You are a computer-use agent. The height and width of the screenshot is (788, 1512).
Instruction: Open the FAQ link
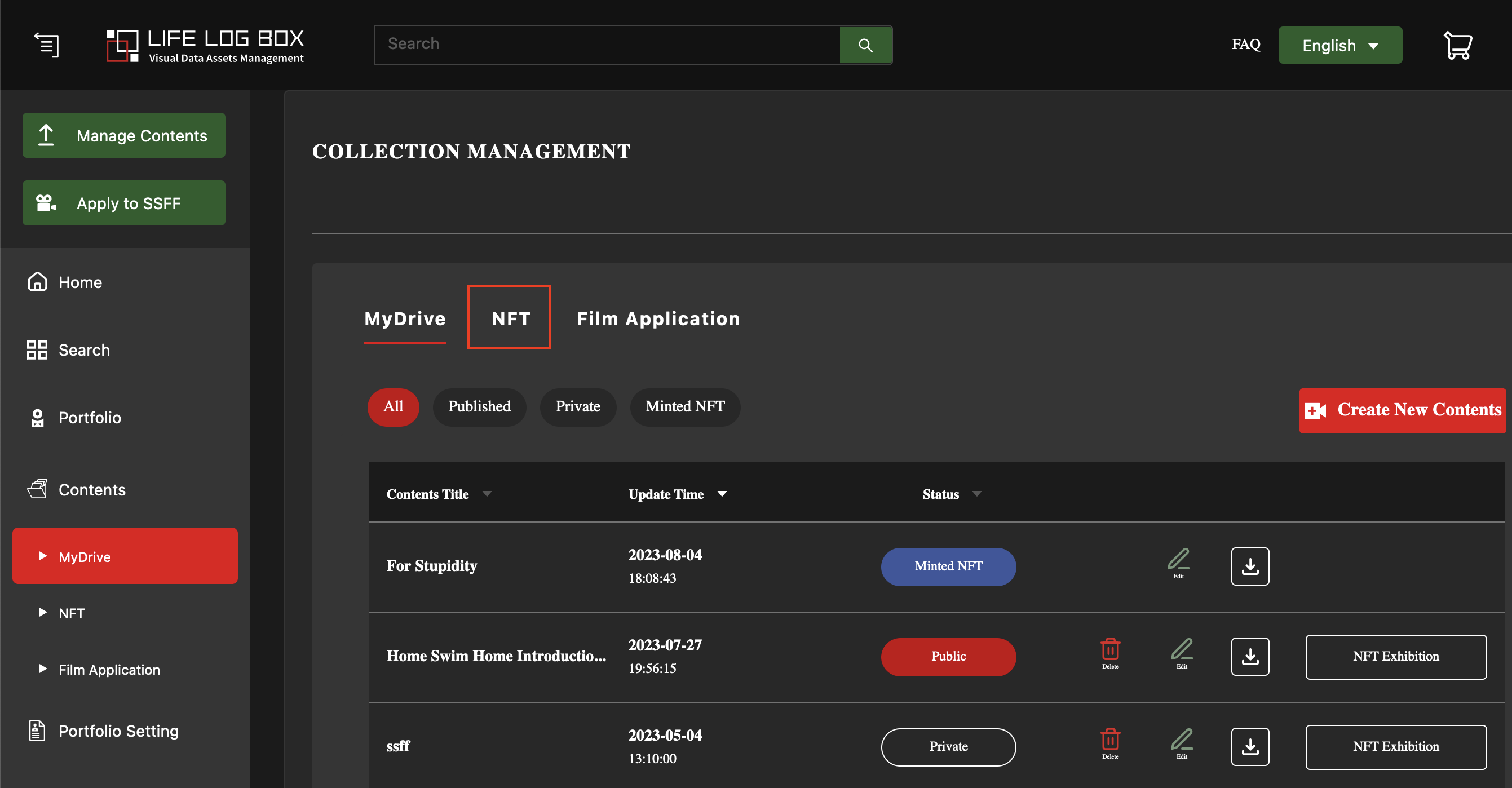coord(1245,45)
